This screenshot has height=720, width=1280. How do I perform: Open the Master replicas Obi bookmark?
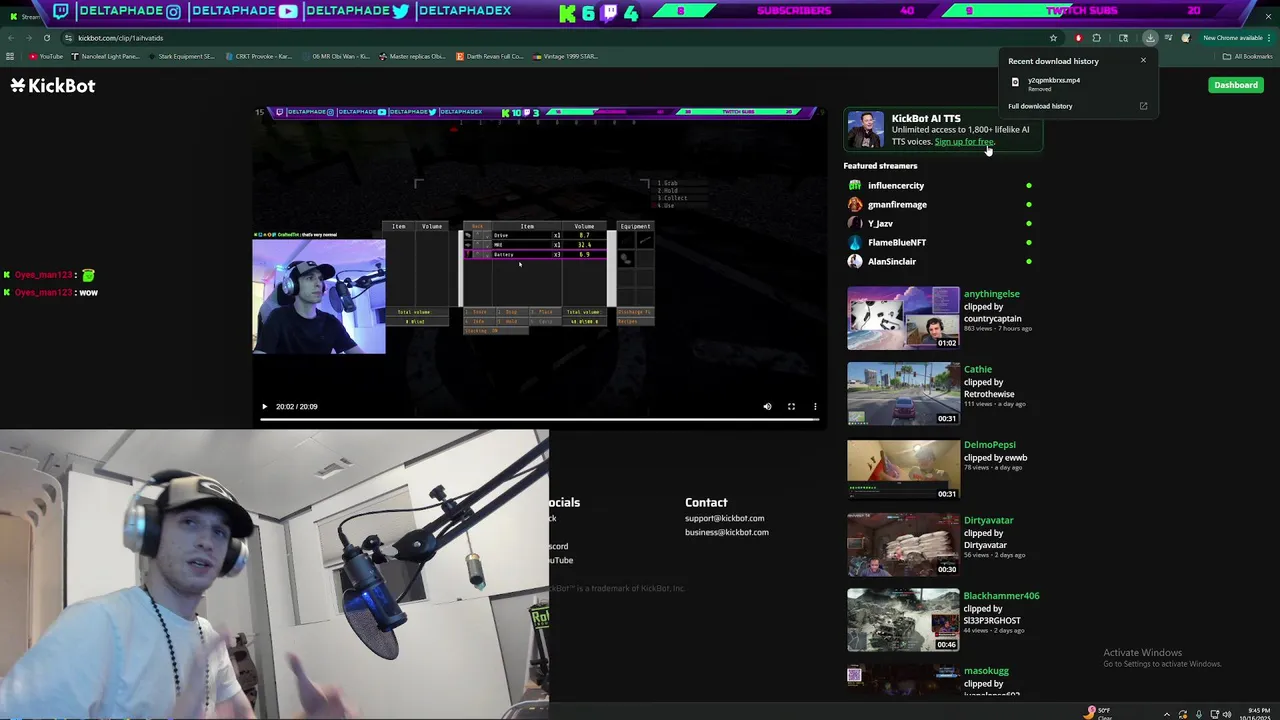pyautogui.click(x=413, y=56)
